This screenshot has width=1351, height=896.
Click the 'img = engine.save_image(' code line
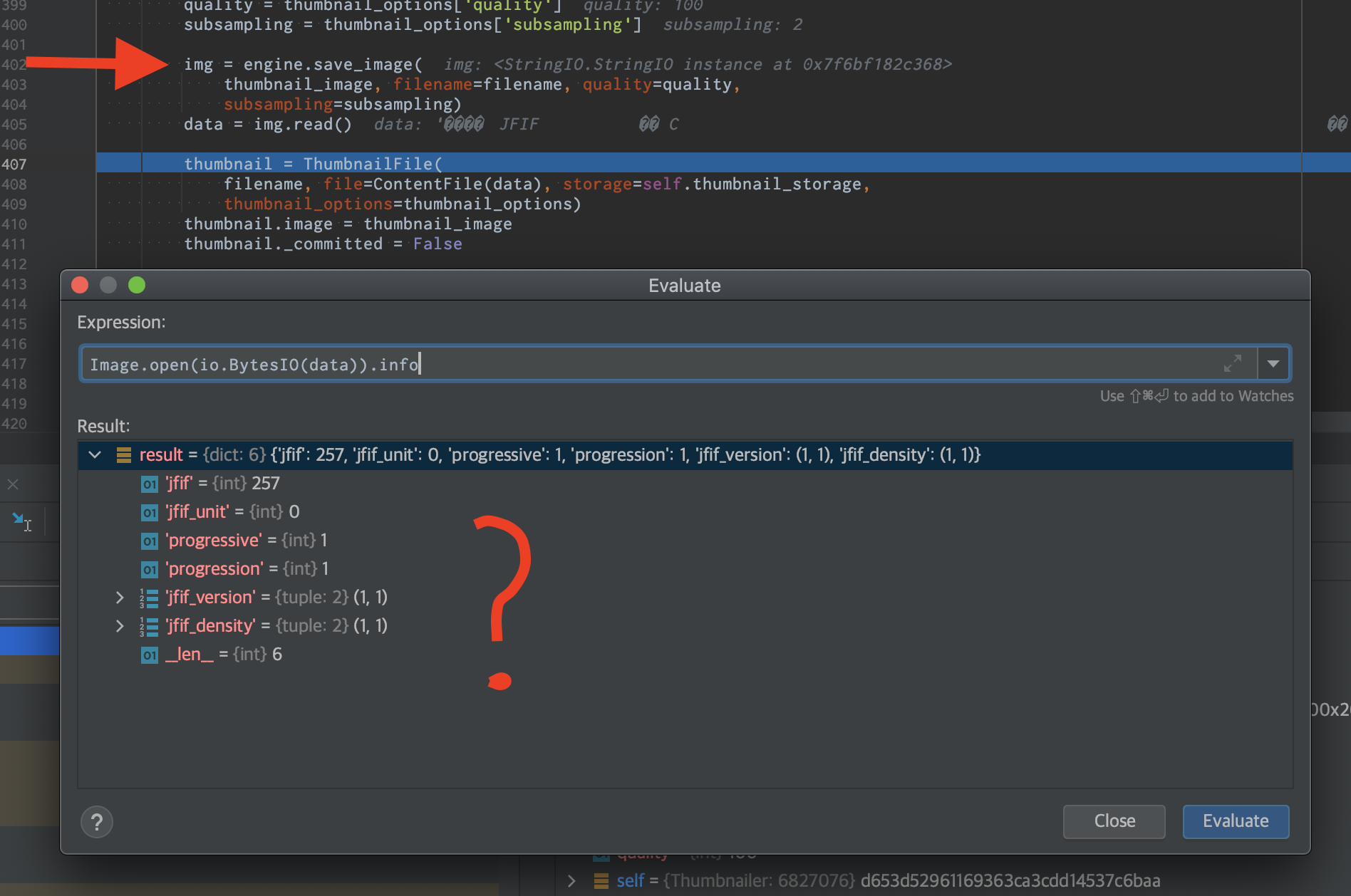click(303, 64)
